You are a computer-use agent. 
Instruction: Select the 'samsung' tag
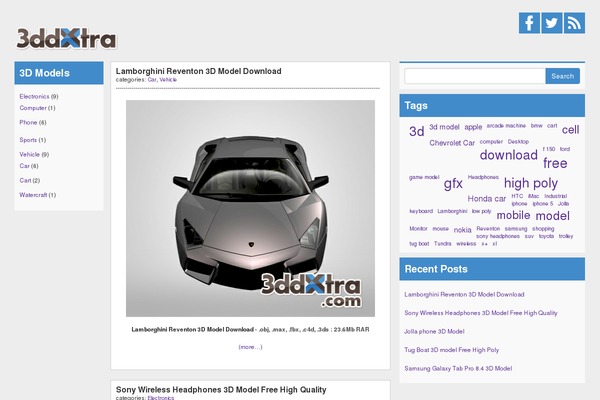[516, 229]
